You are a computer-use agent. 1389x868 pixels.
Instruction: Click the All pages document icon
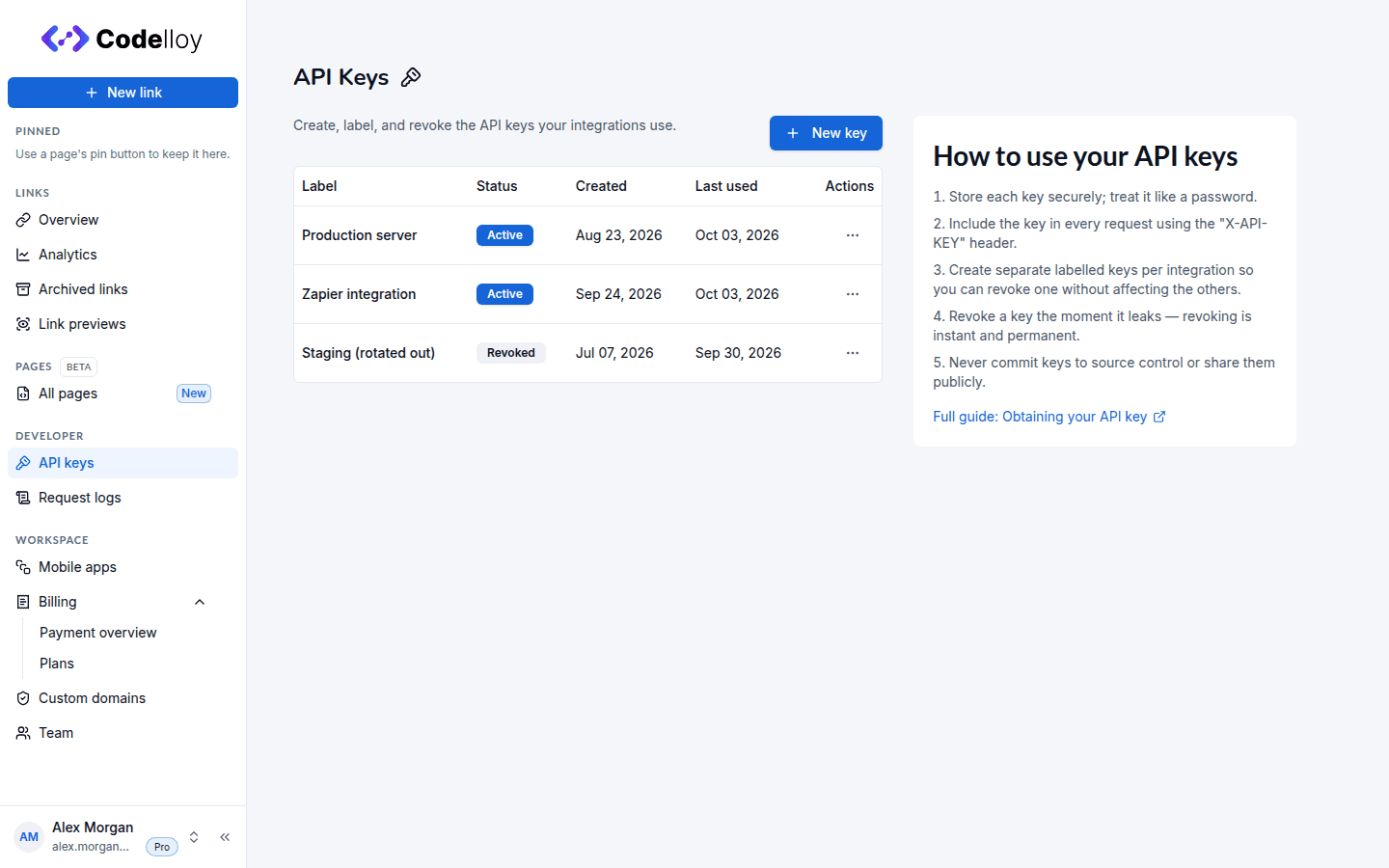[x=23, y=393]
